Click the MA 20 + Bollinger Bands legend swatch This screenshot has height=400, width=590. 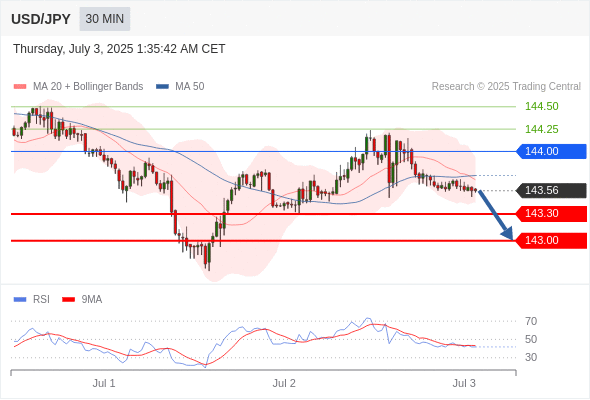[20, 87]
